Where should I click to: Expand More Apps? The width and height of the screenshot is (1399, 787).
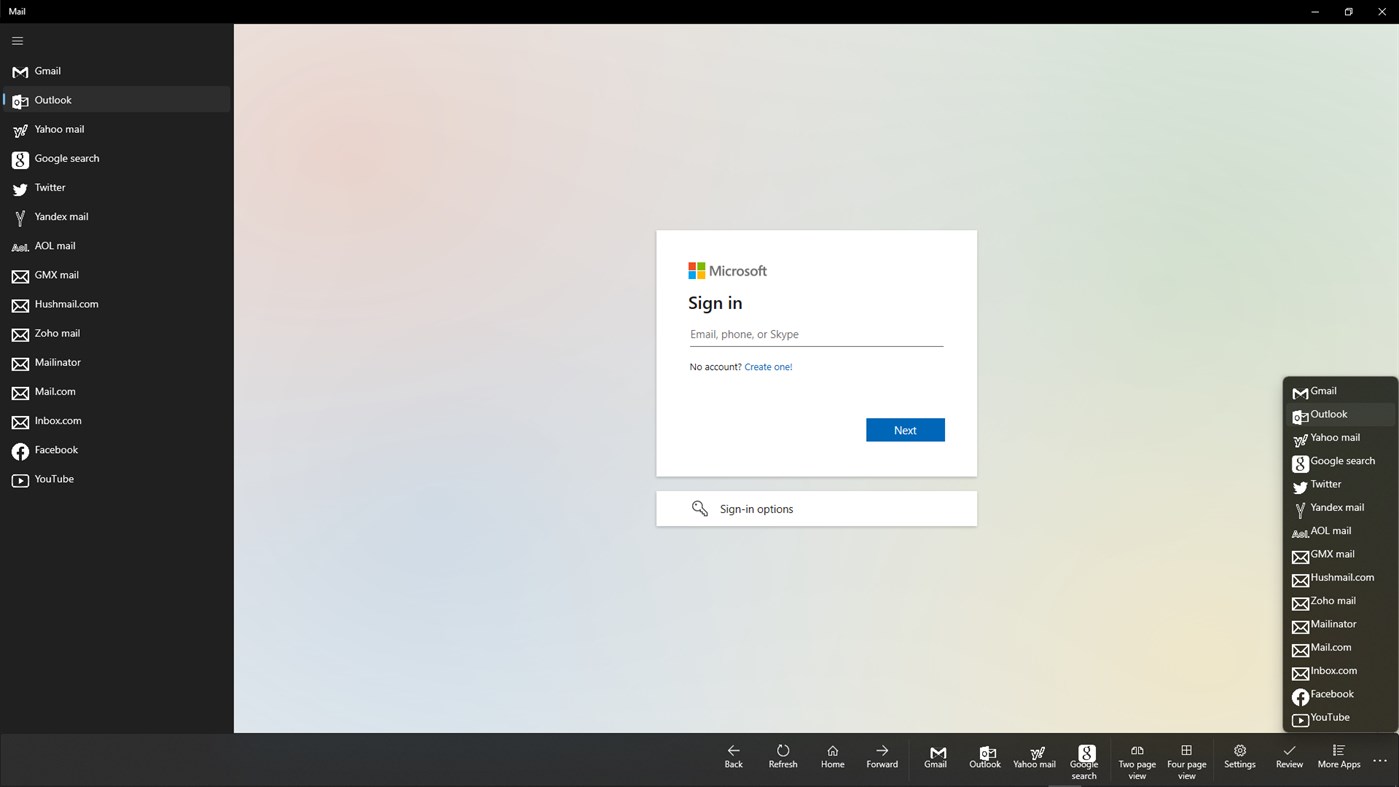coord(1338,758)
